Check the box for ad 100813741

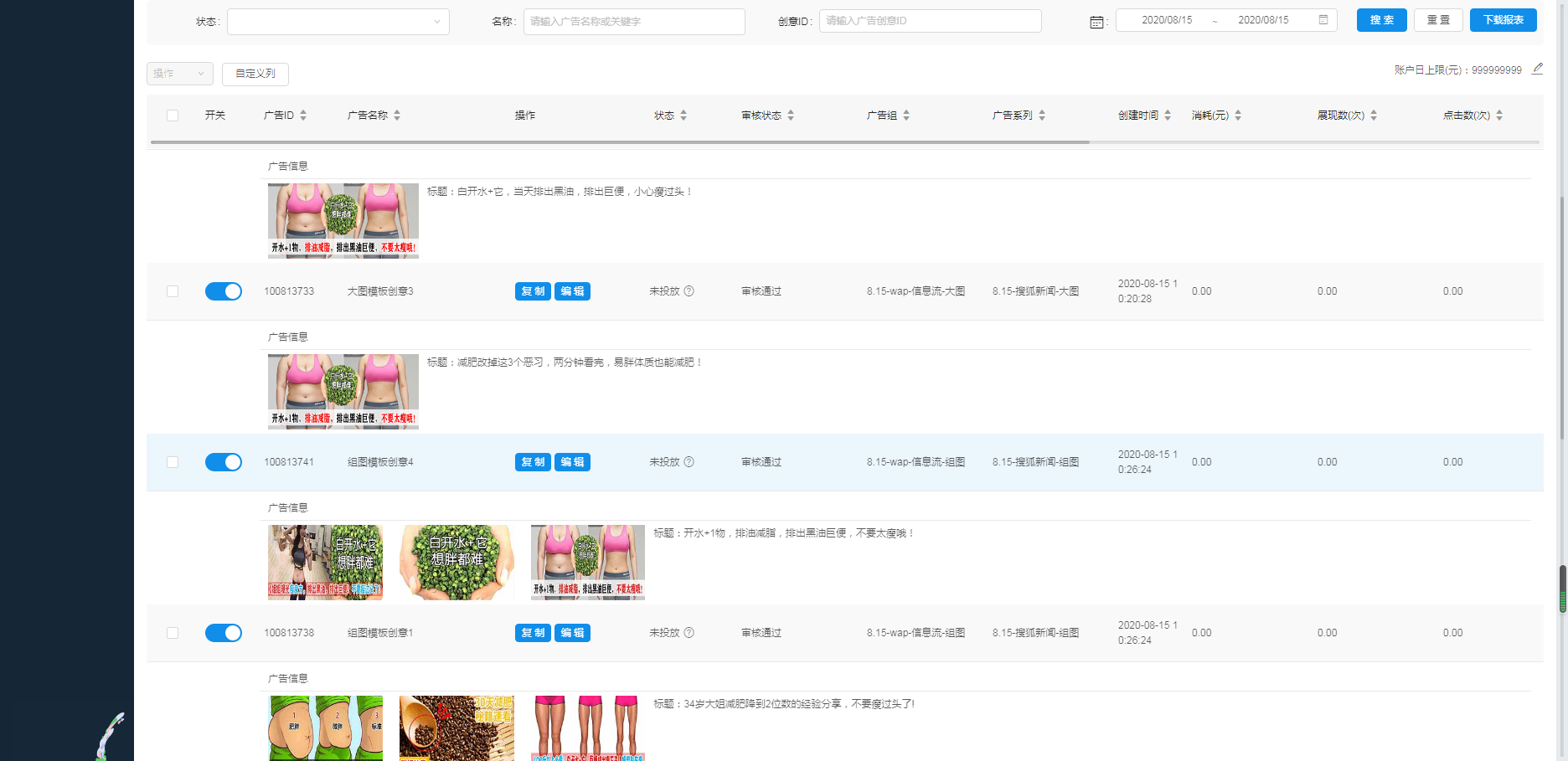[173, 462]
